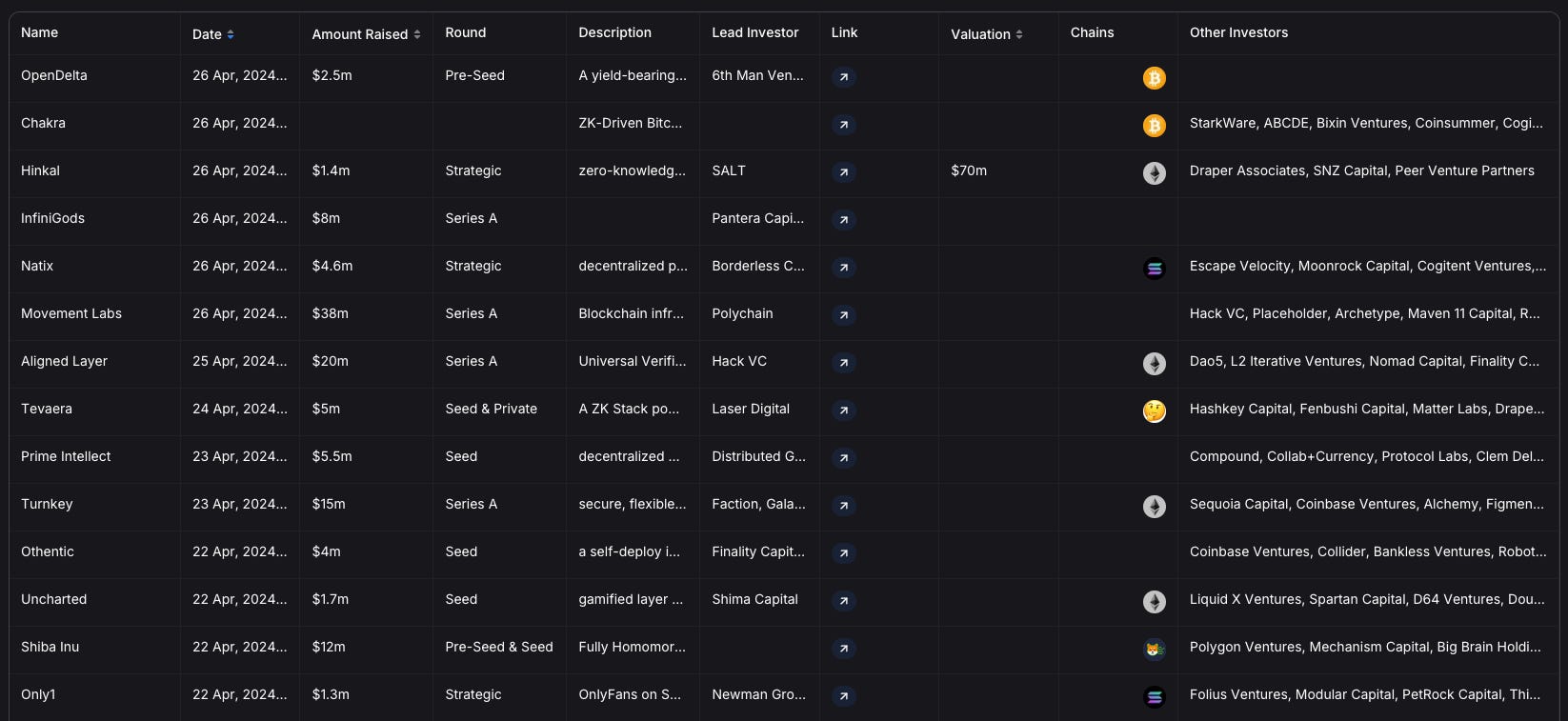Click the Pre-Seed & Seed round cell
This screenshot has height=721, width=1568.
[x=499, y=647]
